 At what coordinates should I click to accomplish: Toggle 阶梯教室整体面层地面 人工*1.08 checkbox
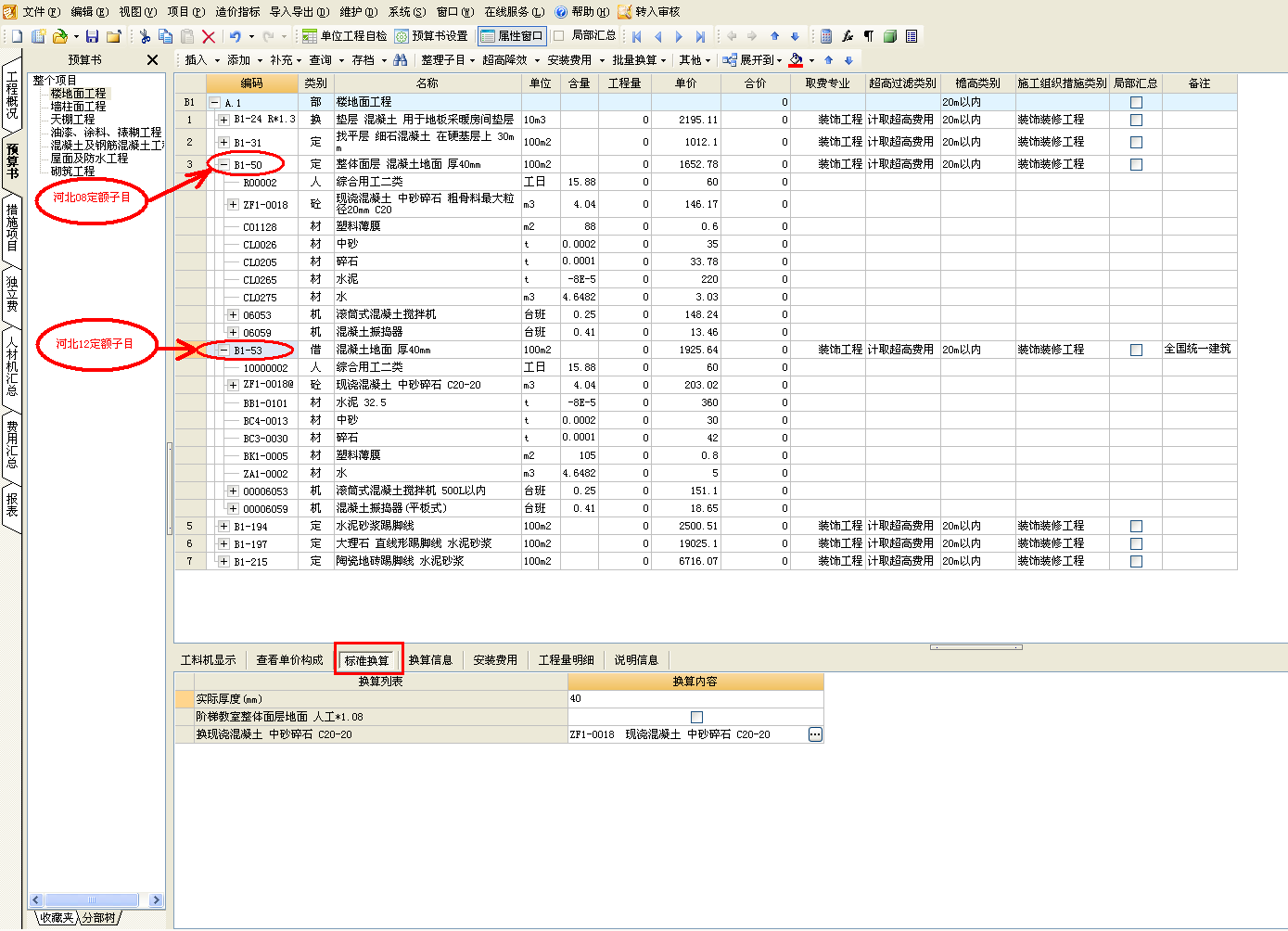point(696,717)
